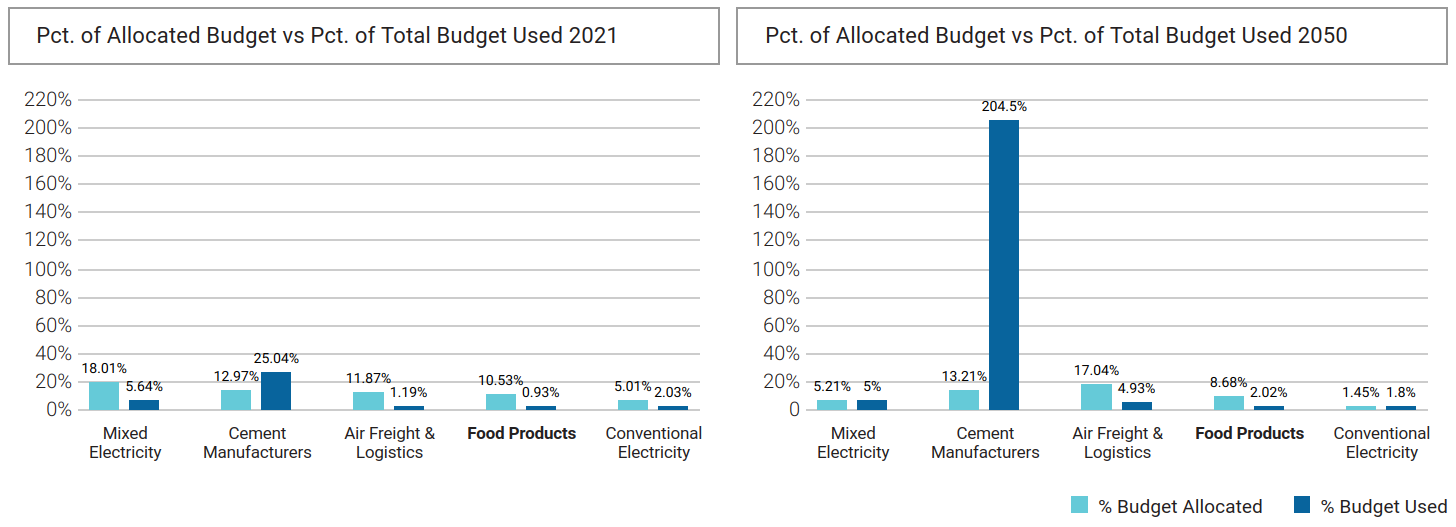Screen dimensions: 1456x527
Task: Click Mixed Electricity axis label in 2021 chart
Action: (125, 442)
